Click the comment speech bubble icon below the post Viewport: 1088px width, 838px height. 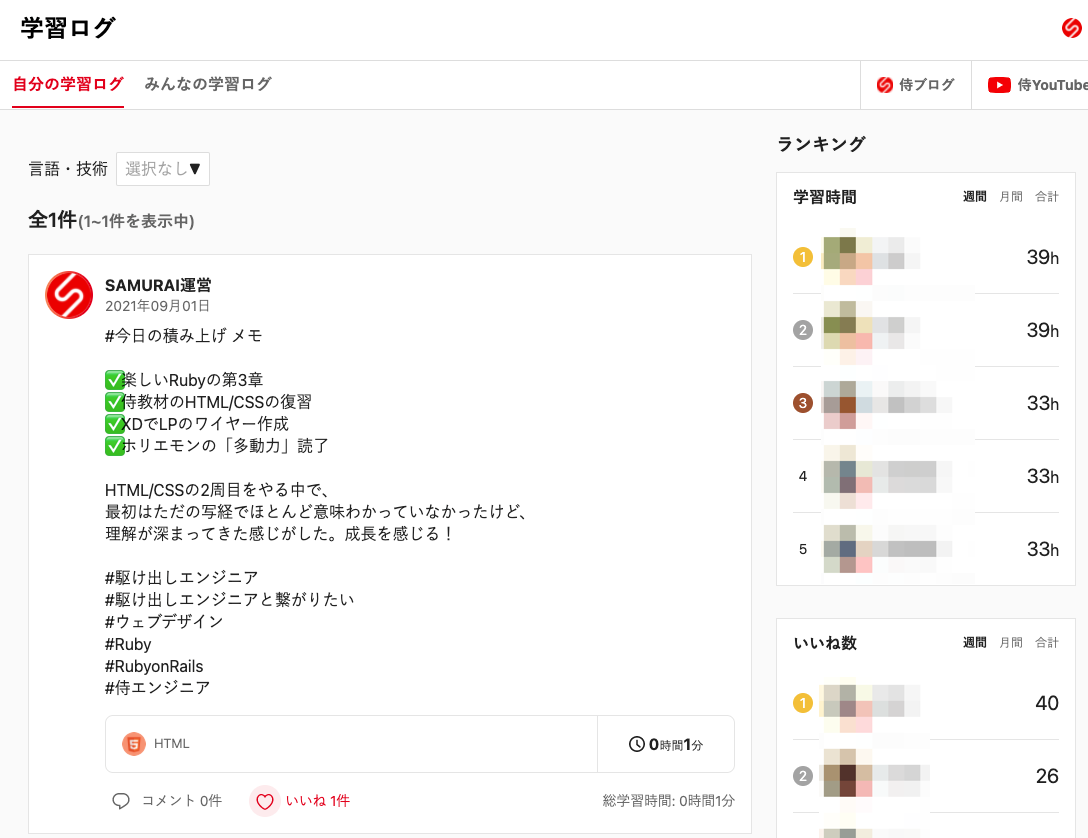click(x=121, y=801)
